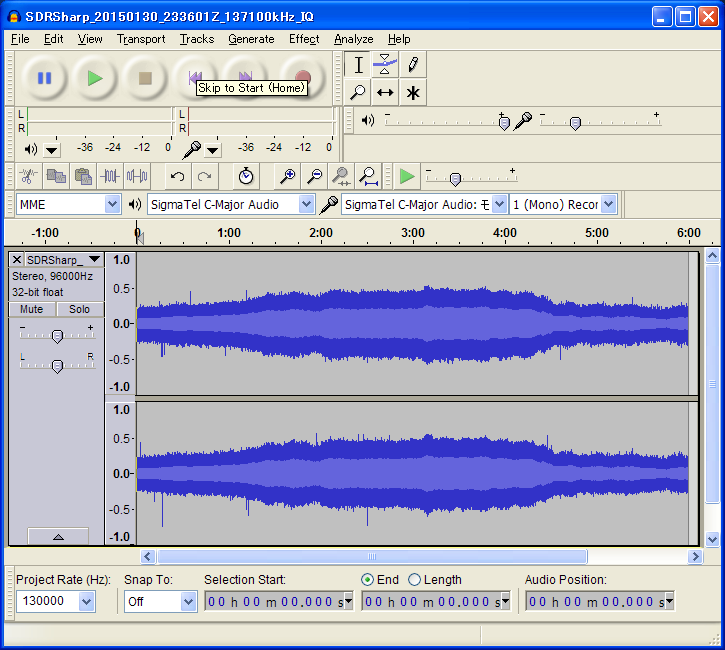Open the Mono recording channels dropdown
725x650 pixels.
[x=608, y=204]
